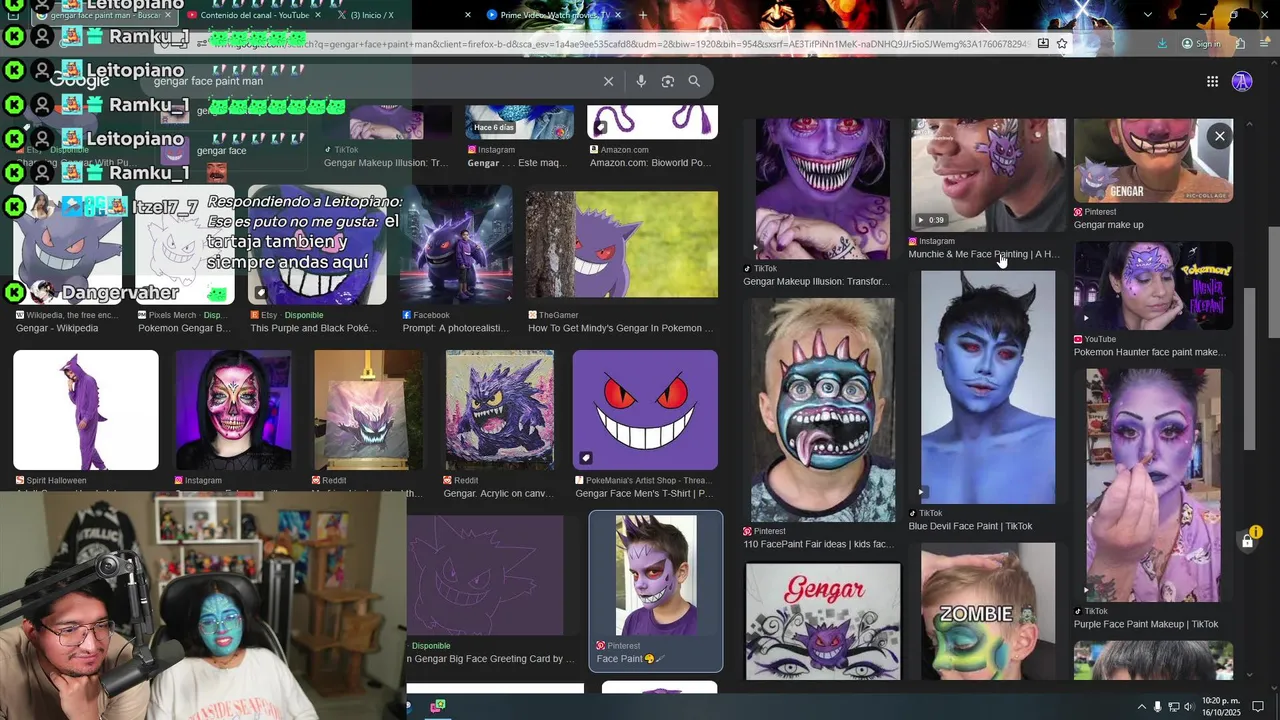Click the taskbar microphone tray icon
Viewport: 1280px width, 720px height.
tap(1158, 707)
